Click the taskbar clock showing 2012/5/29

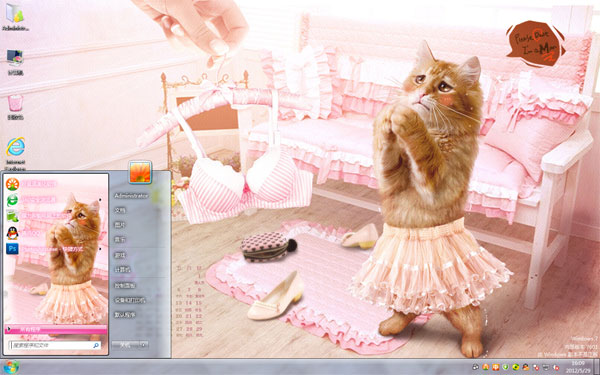(578, 367)
